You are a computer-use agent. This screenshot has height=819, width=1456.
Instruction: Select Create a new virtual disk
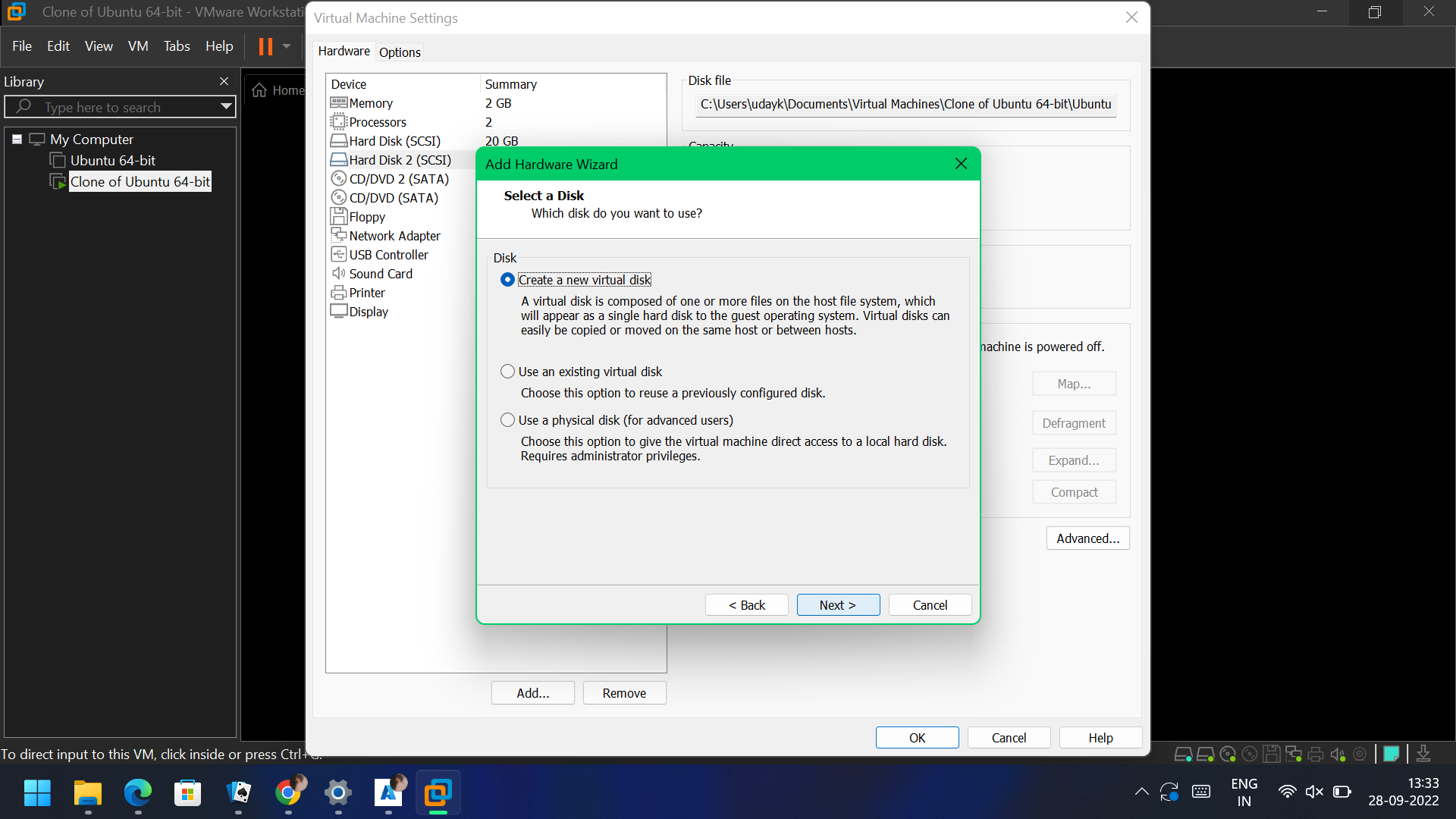[x=507, y=280]
